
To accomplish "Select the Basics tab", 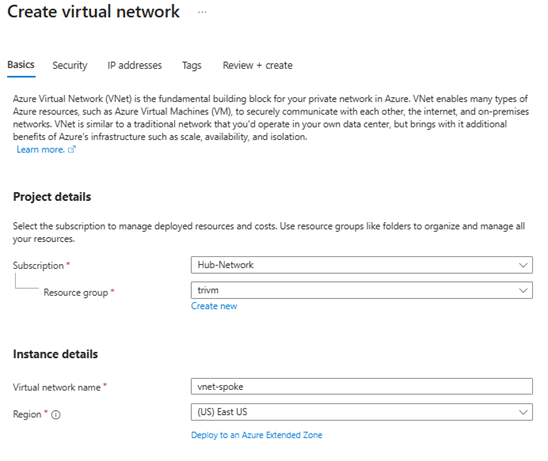I will (21, 65).
